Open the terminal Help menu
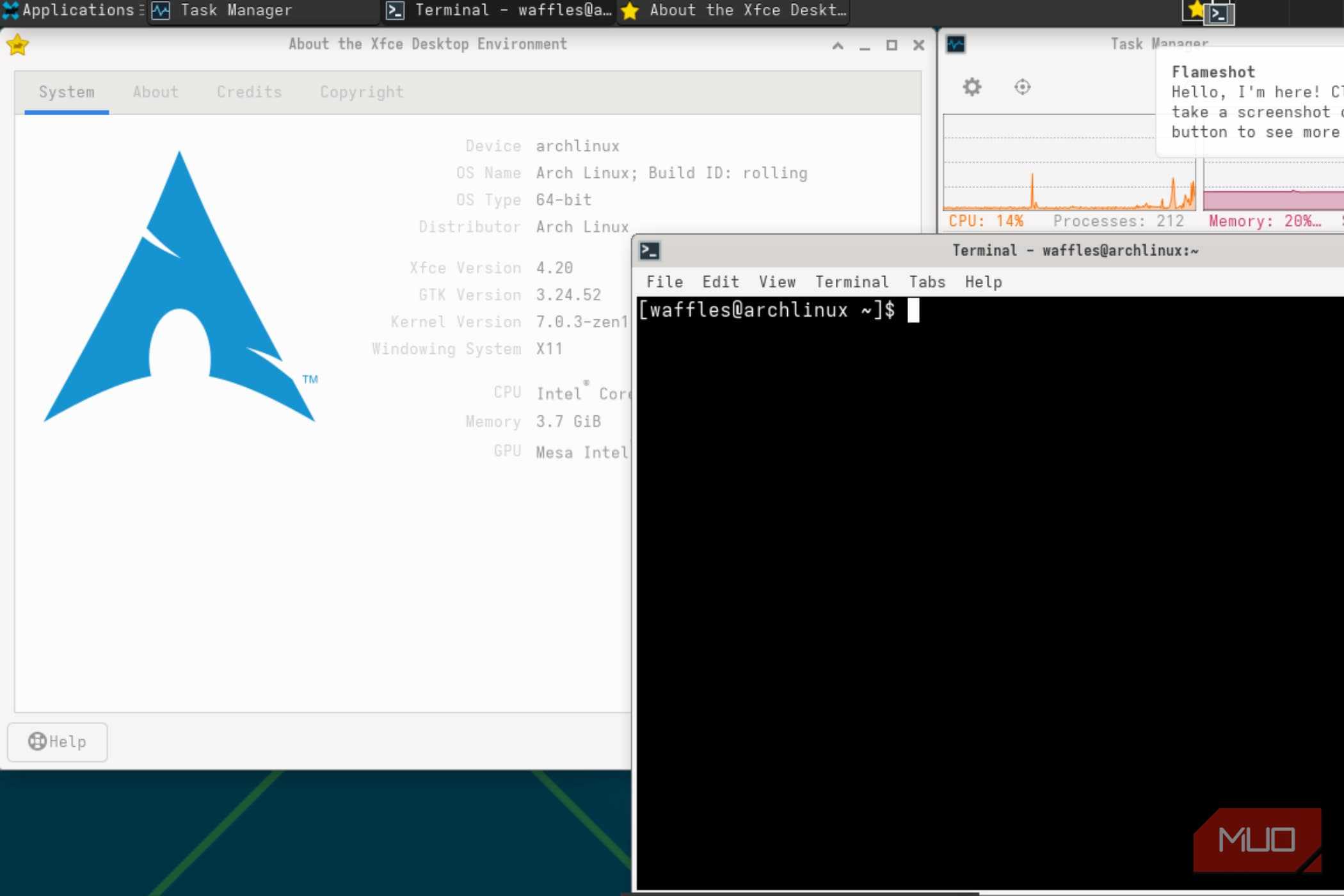Image resolution: width=1344 pixels, height=896 pixels. [x=983, y=282]
